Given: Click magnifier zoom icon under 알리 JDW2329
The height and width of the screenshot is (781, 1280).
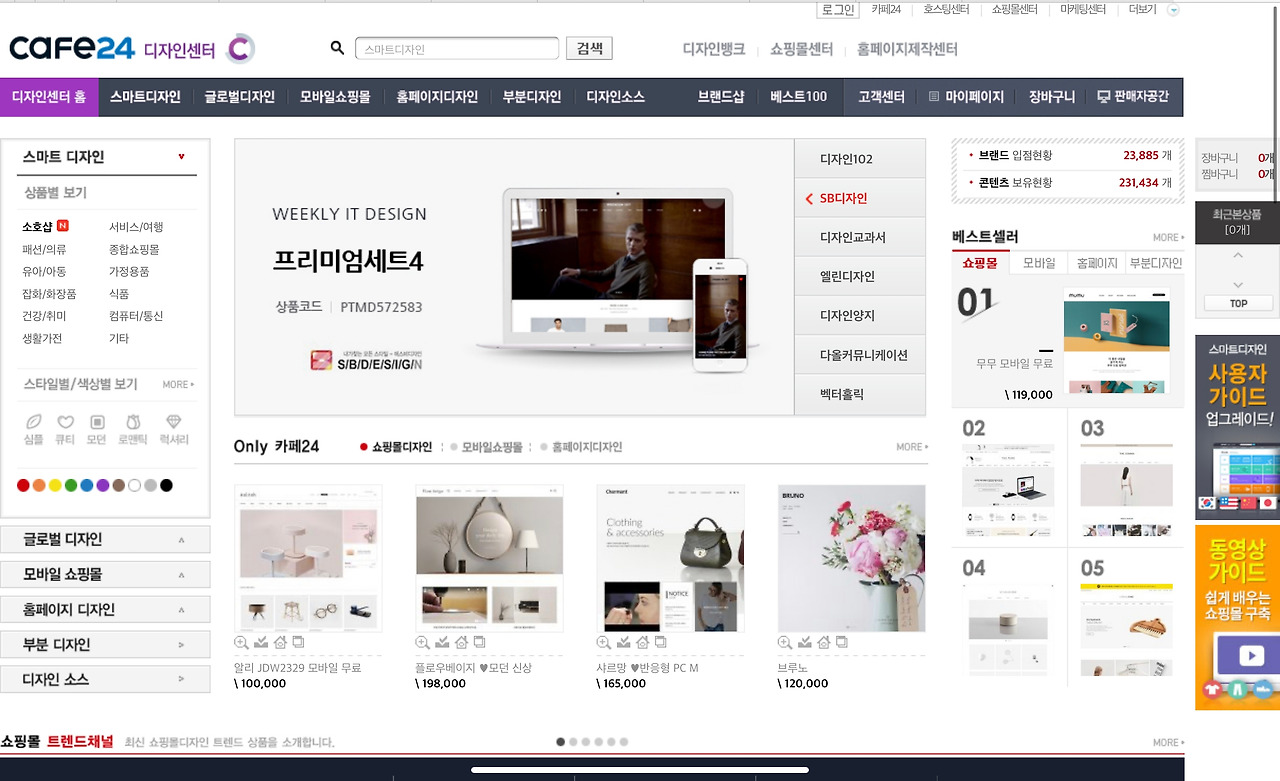Looking at the screenshot, I should tap(241, 642).
